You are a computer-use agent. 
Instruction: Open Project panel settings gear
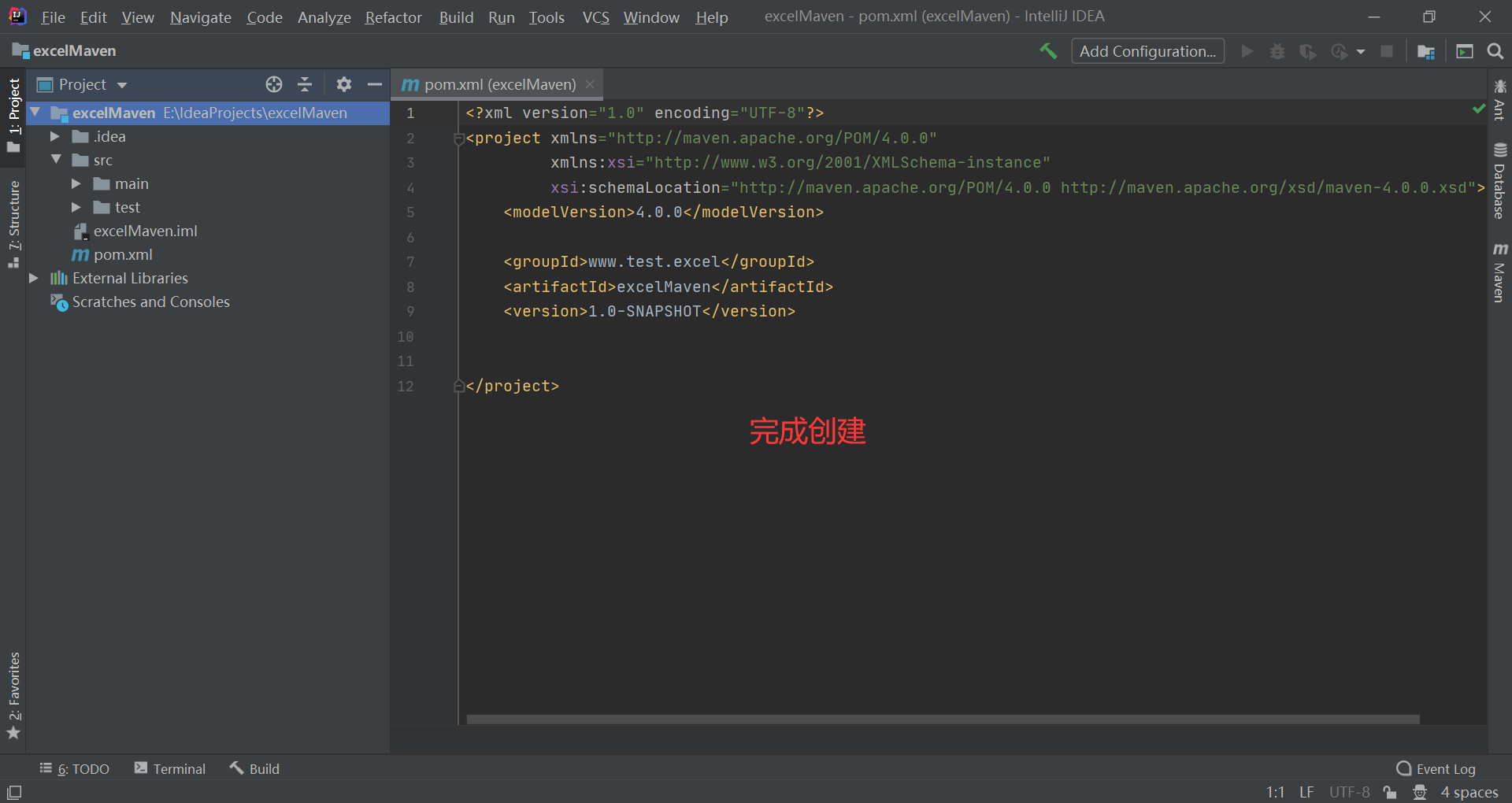(x=344, y=84)
